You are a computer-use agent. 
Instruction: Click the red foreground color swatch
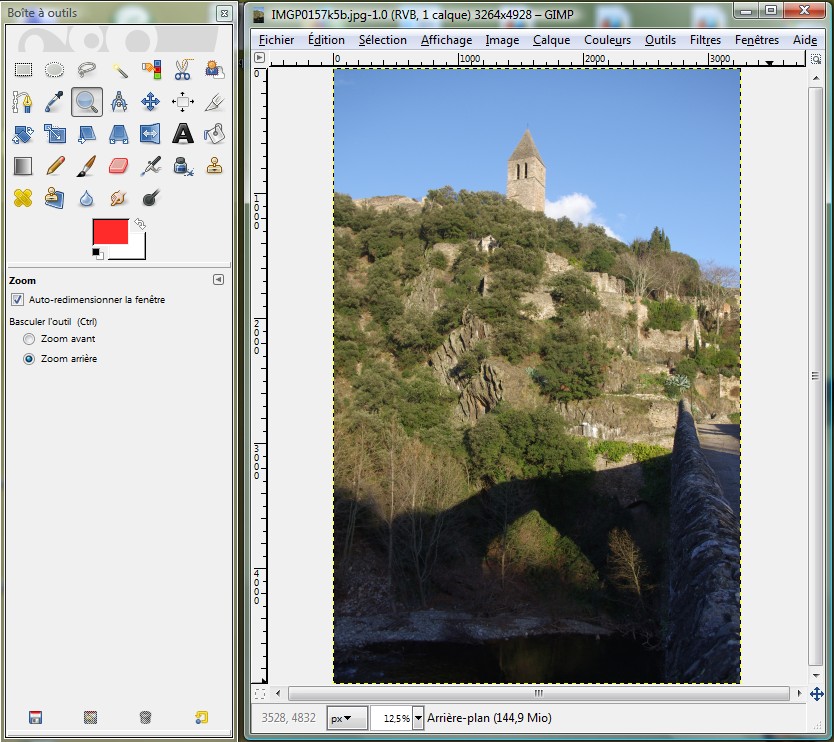coord(110,231)
